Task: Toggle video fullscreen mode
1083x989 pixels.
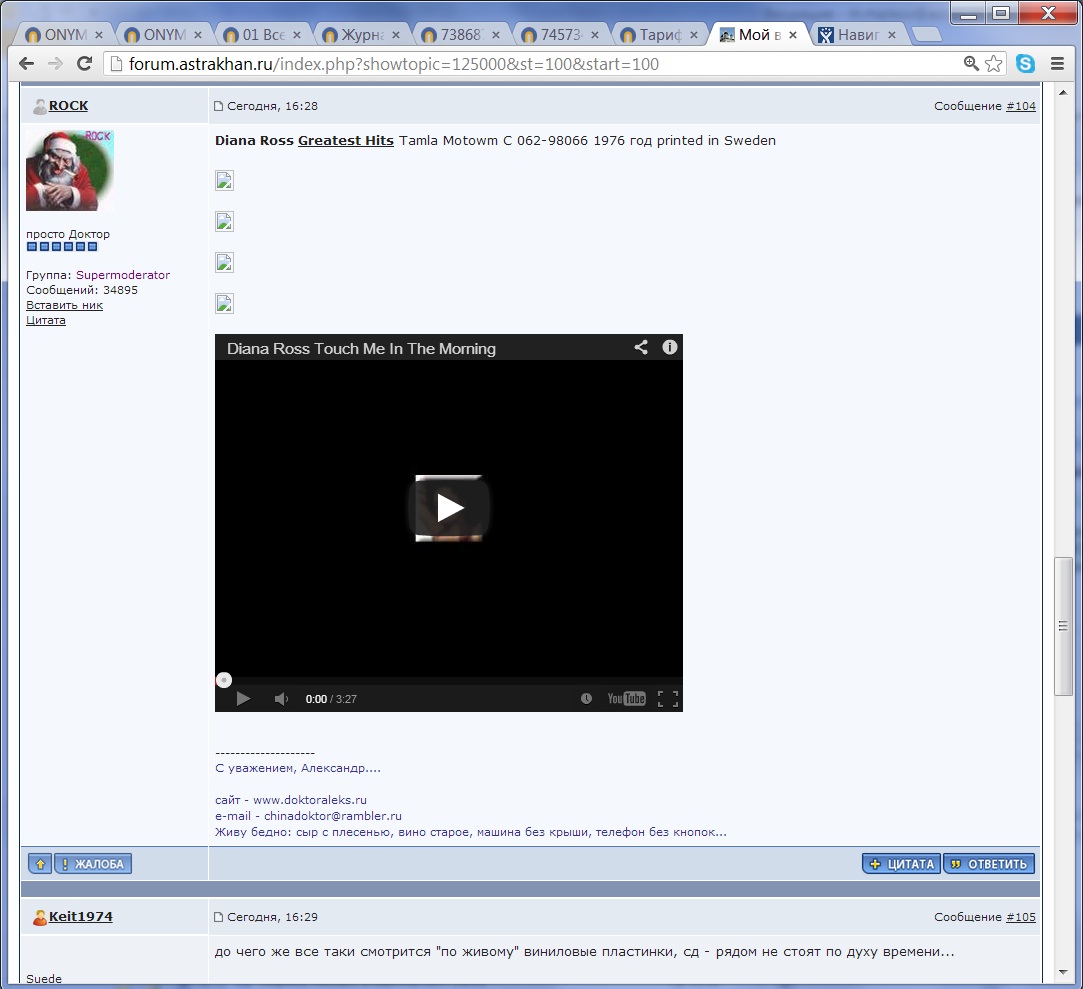Action: coord(668,699)
